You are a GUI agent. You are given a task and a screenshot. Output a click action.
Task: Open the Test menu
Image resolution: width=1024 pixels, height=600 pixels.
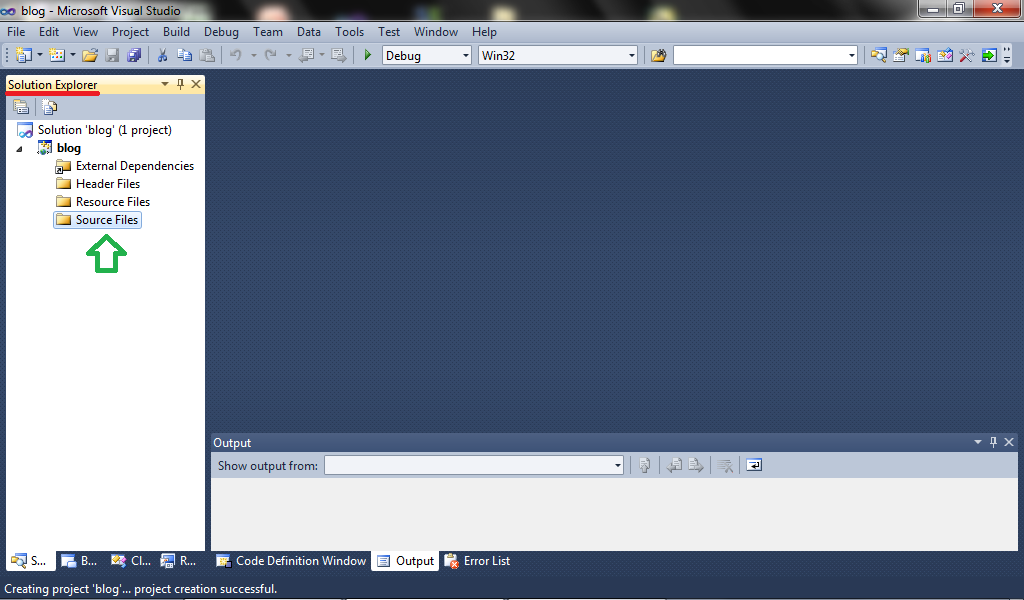tap(389, 31)
